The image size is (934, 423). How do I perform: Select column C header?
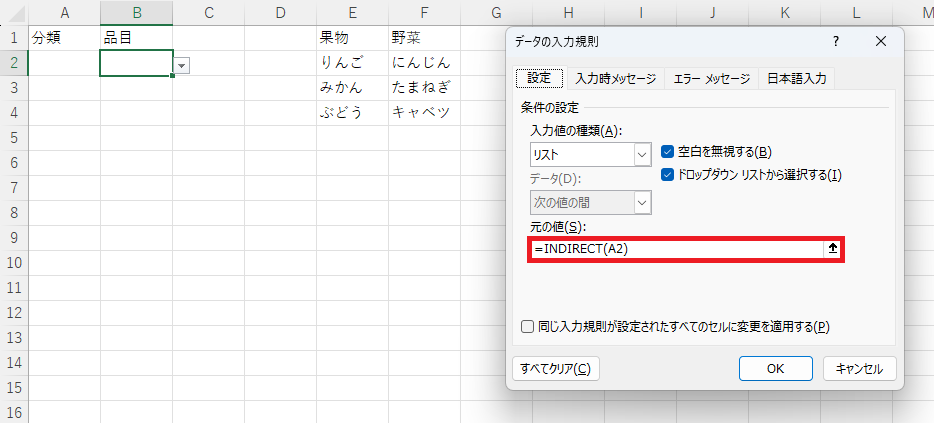[208, 13]
